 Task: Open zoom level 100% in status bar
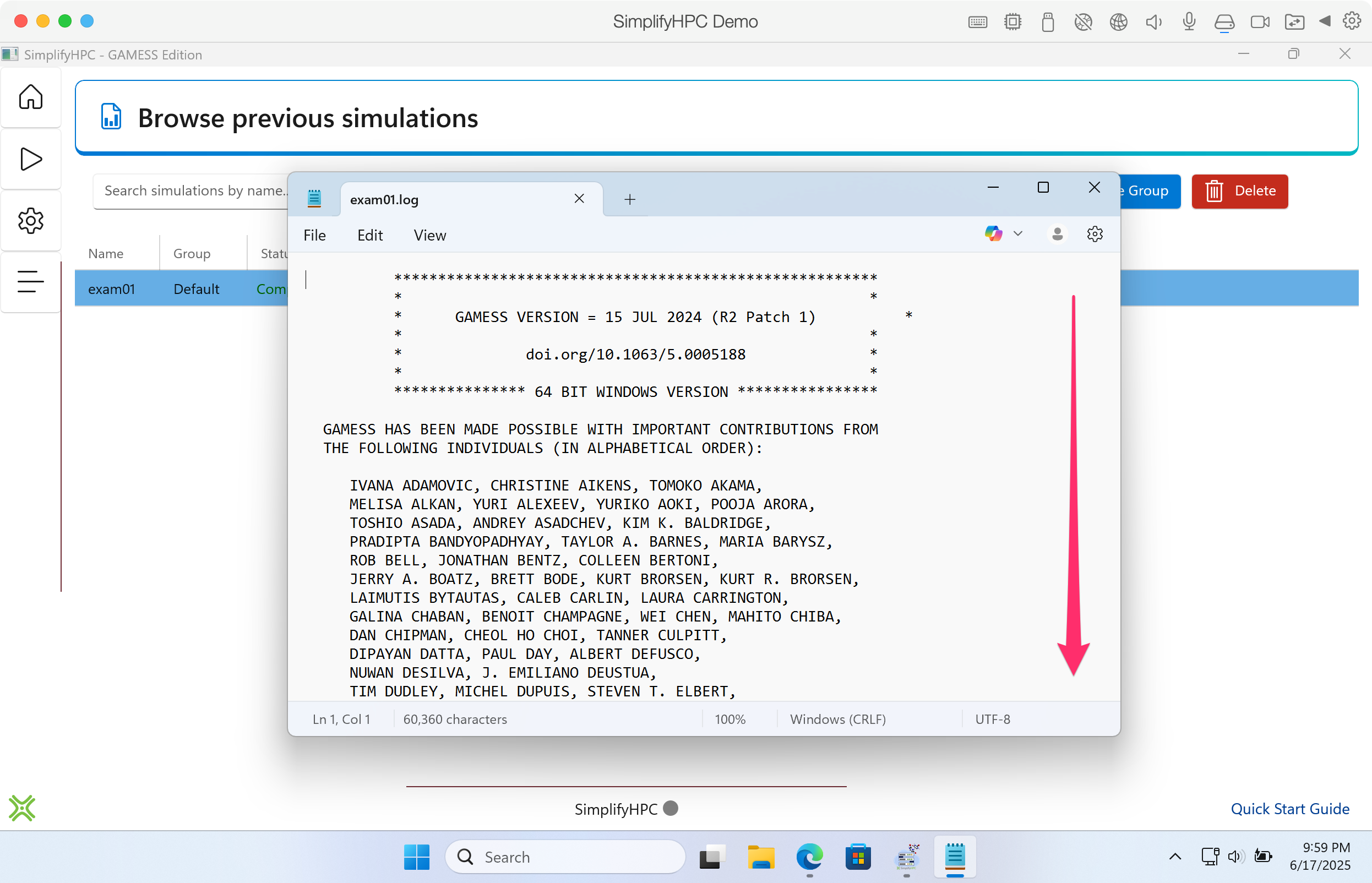(729, 719)
